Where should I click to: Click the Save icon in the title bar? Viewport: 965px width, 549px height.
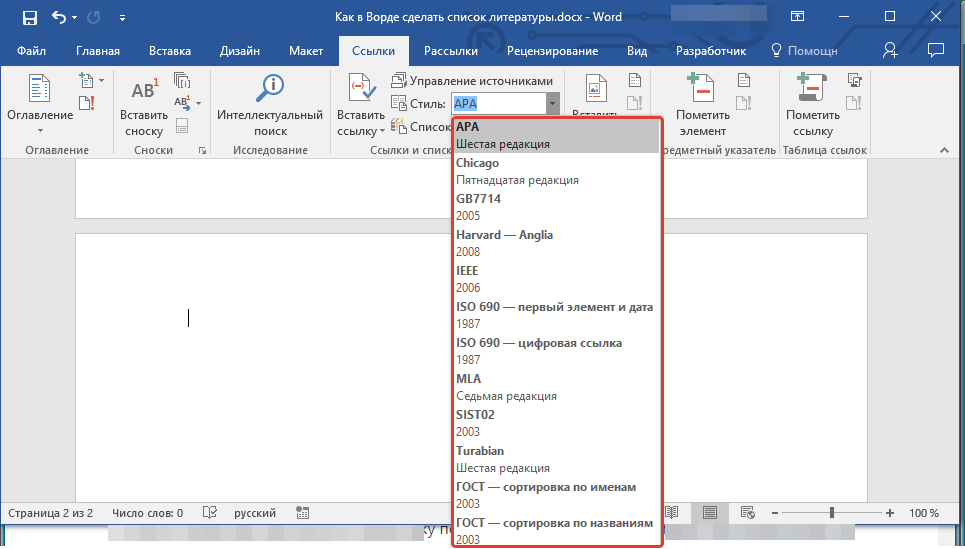coord(29,17)
